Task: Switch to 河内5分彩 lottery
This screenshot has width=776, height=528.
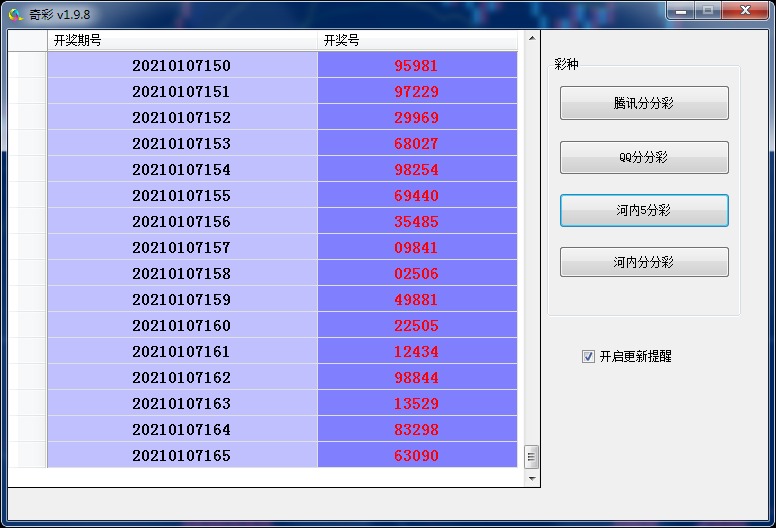Action: (644, 210)
